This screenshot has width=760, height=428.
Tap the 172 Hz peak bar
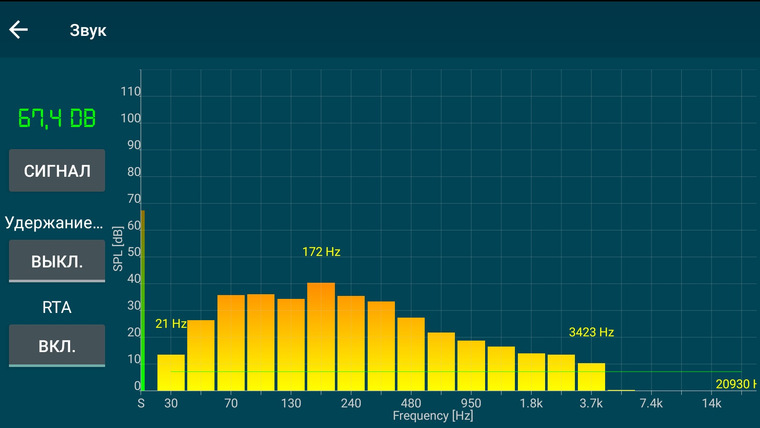click(321, 337)
